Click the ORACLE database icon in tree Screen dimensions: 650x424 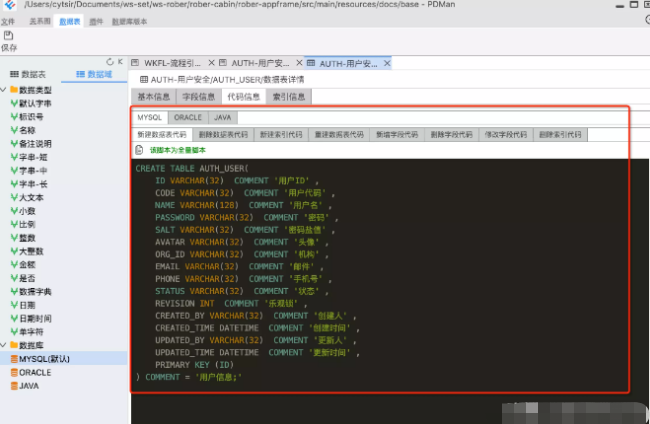point(13,371)
